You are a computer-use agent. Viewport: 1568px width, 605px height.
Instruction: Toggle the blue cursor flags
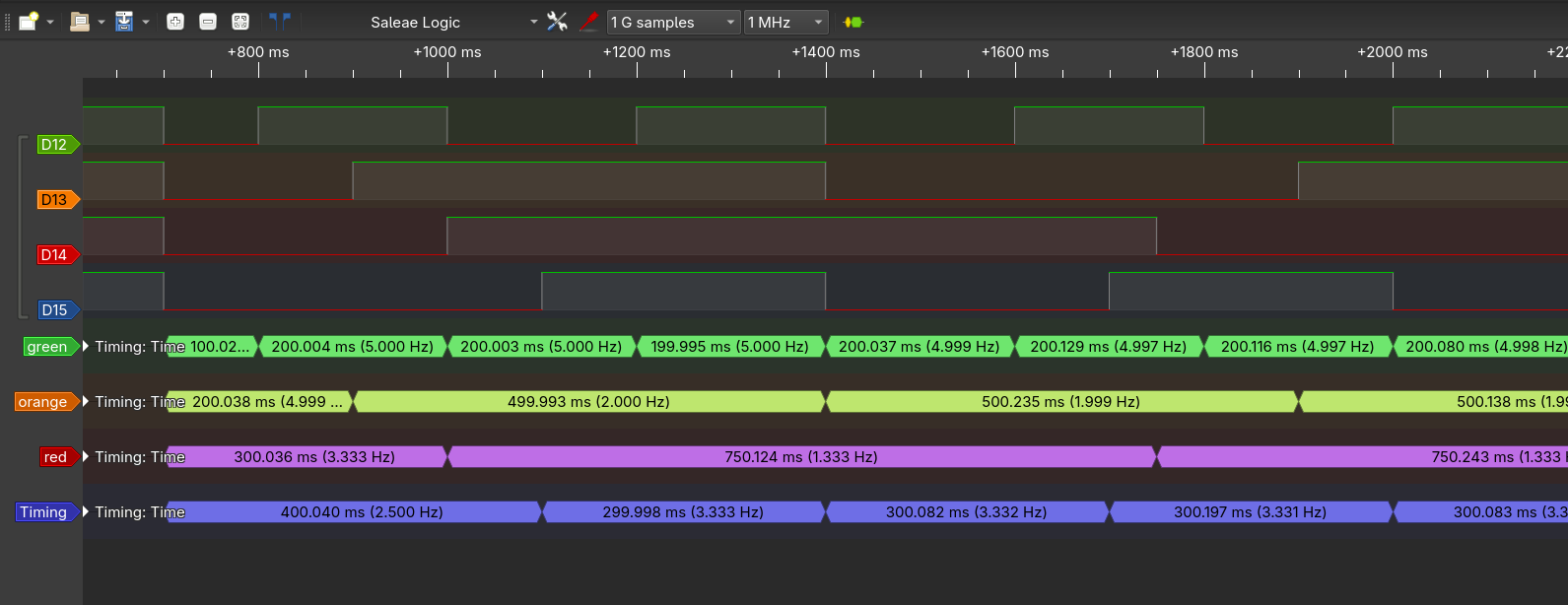coord(280,22)
